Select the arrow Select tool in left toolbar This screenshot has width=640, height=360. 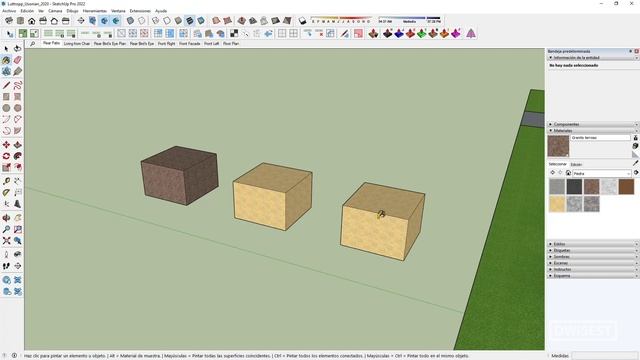[6, 49]
